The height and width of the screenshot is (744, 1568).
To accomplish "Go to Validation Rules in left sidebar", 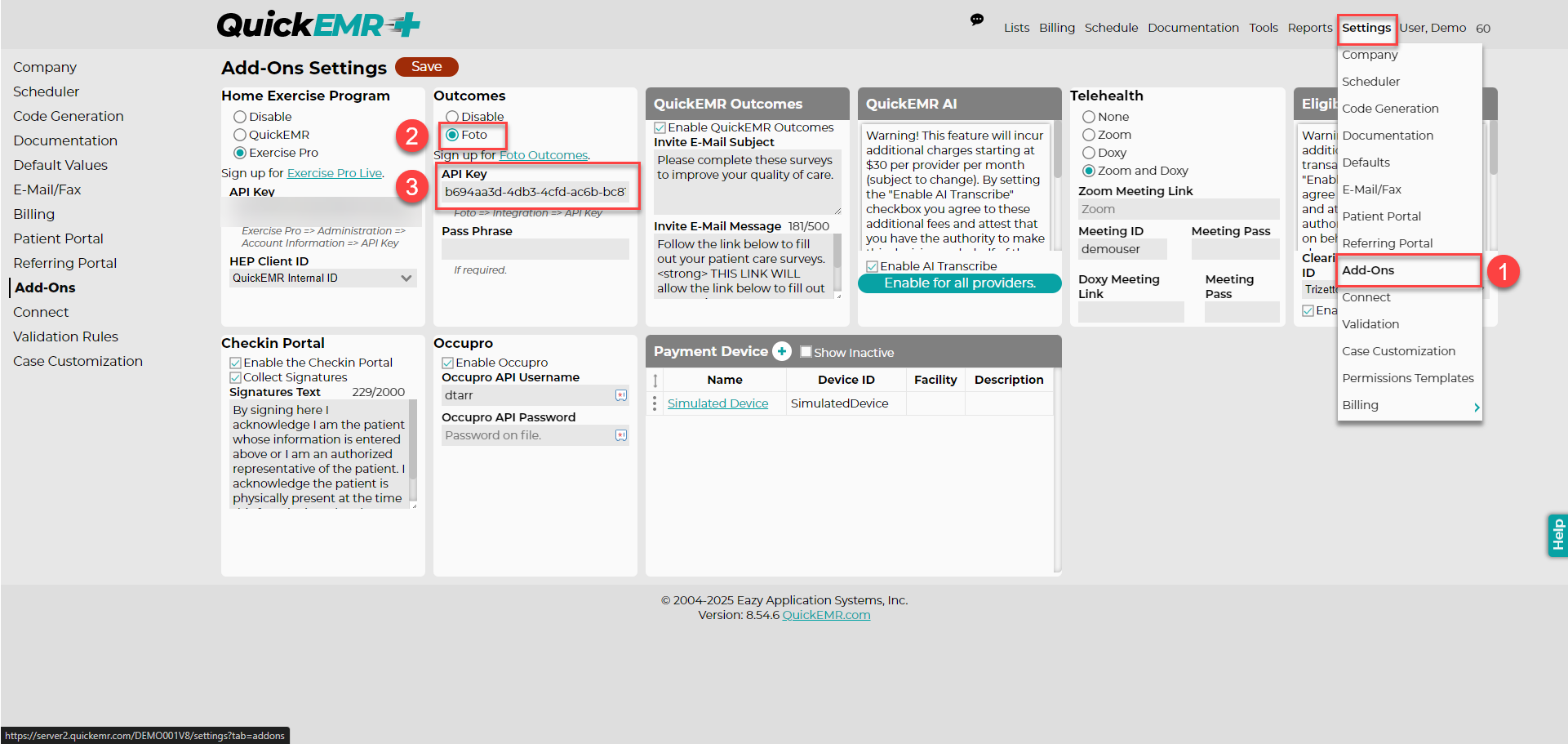I will tap(65, 336).
